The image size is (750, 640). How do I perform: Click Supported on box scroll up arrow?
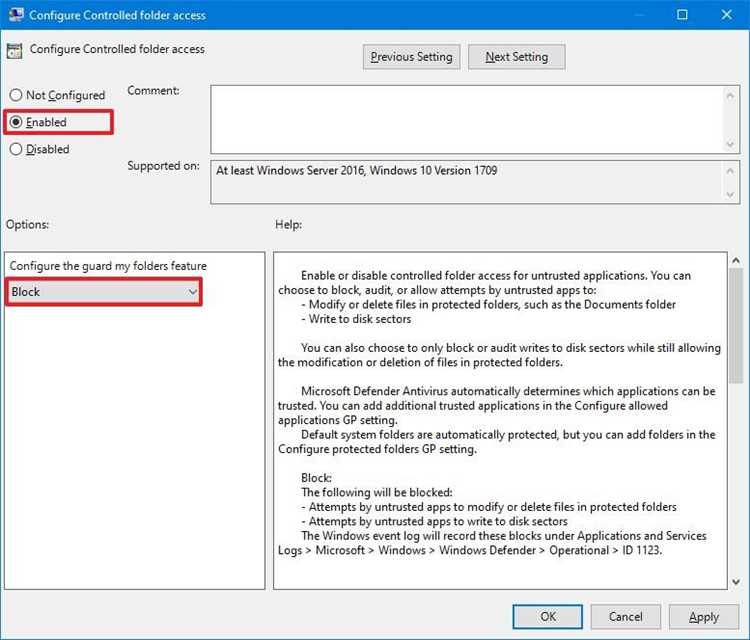(x=730, y=171)
